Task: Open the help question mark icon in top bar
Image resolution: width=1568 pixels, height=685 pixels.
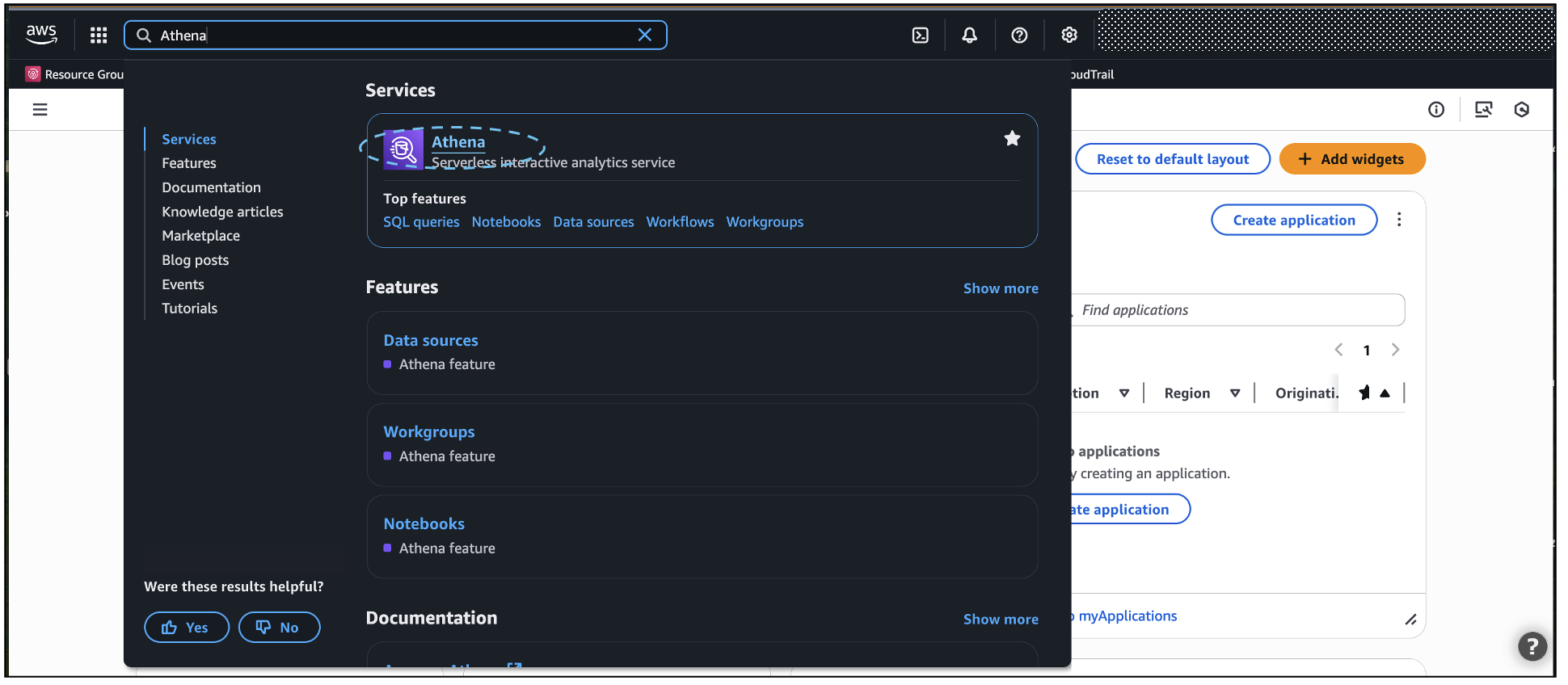Action: tap(1019, 35)
